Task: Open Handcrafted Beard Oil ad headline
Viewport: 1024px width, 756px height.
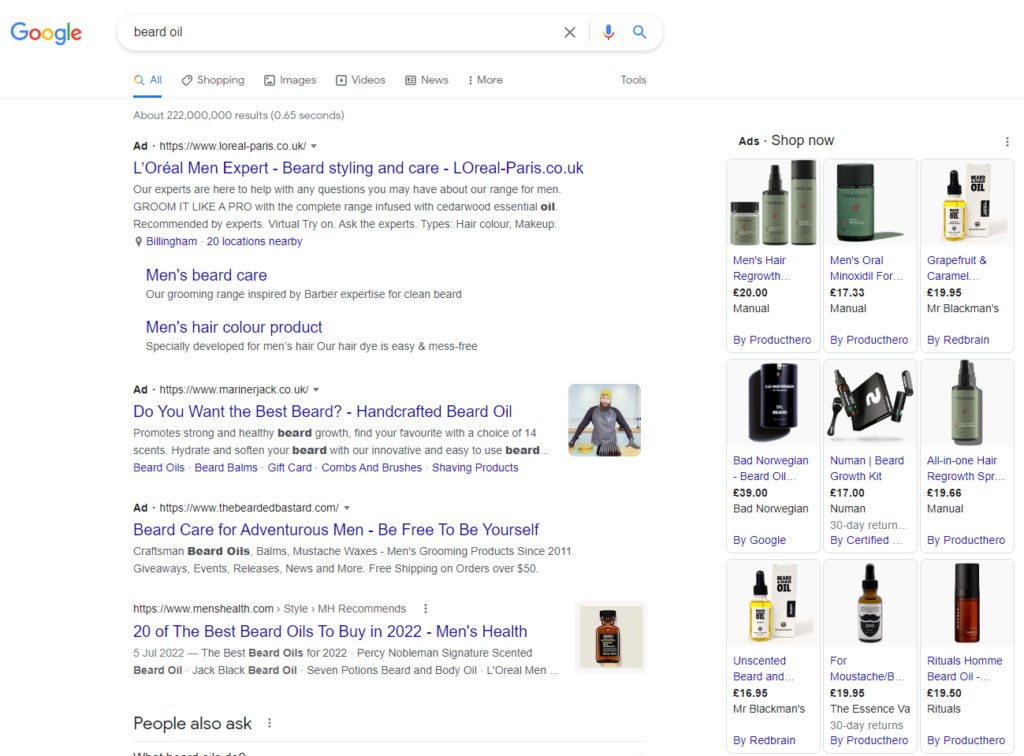Action: 323,412
